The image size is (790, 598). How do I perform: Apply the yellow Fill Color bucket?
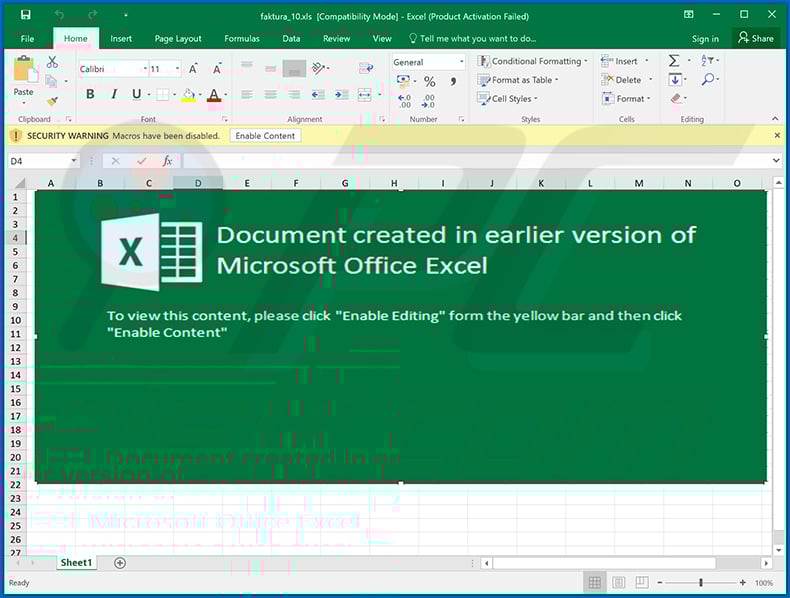click(188, 95)
